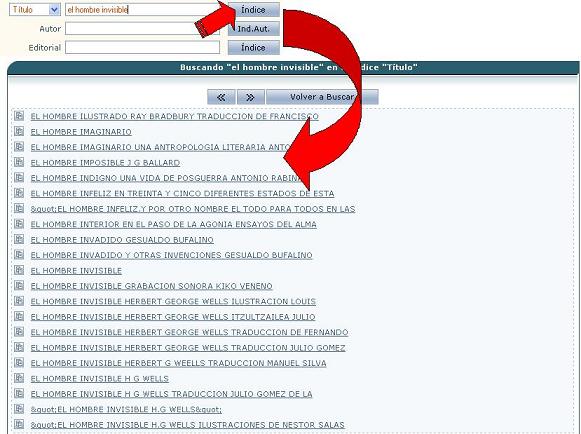Image resolution: width=581 pixels, height=434 pixels.
Task: Click record icon beside El Hombre Invadido Gesualdo Bufalino
Action: point(19,239)
